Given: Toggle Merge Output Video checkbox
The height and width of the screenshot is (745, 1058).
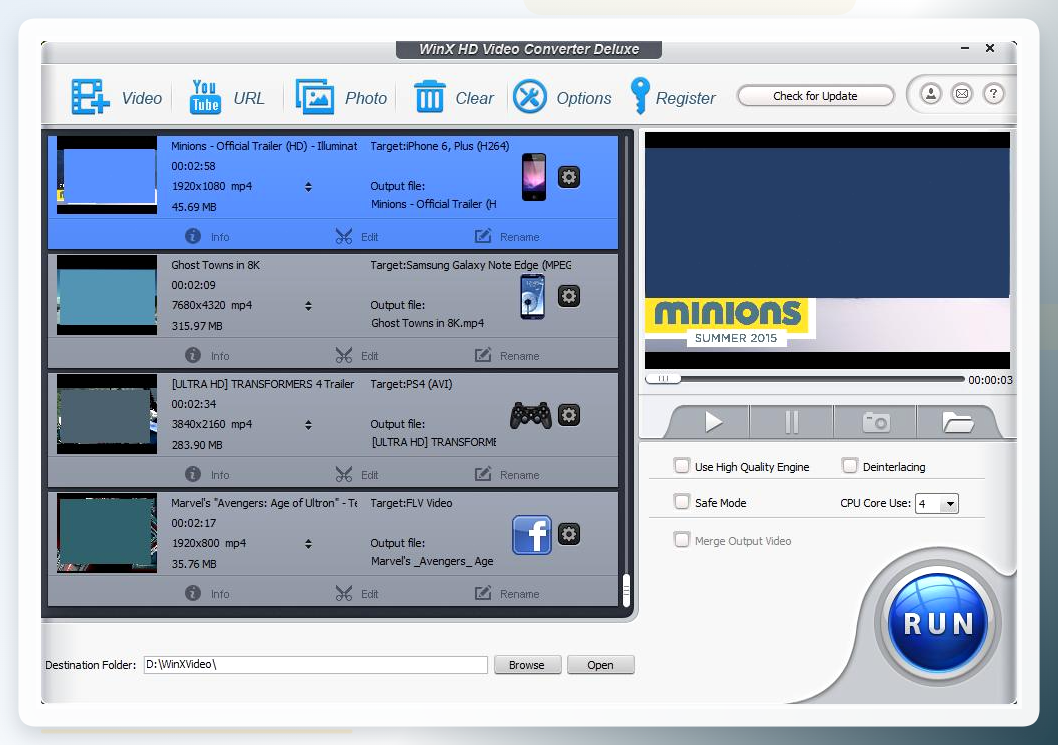Looking at the screenshot, I should pos(682,540).
